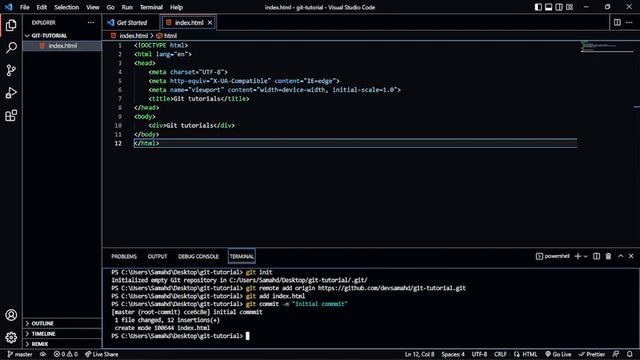
Task: Click Ln 12, Col 8 cursor position
Action: click(420, 354)
